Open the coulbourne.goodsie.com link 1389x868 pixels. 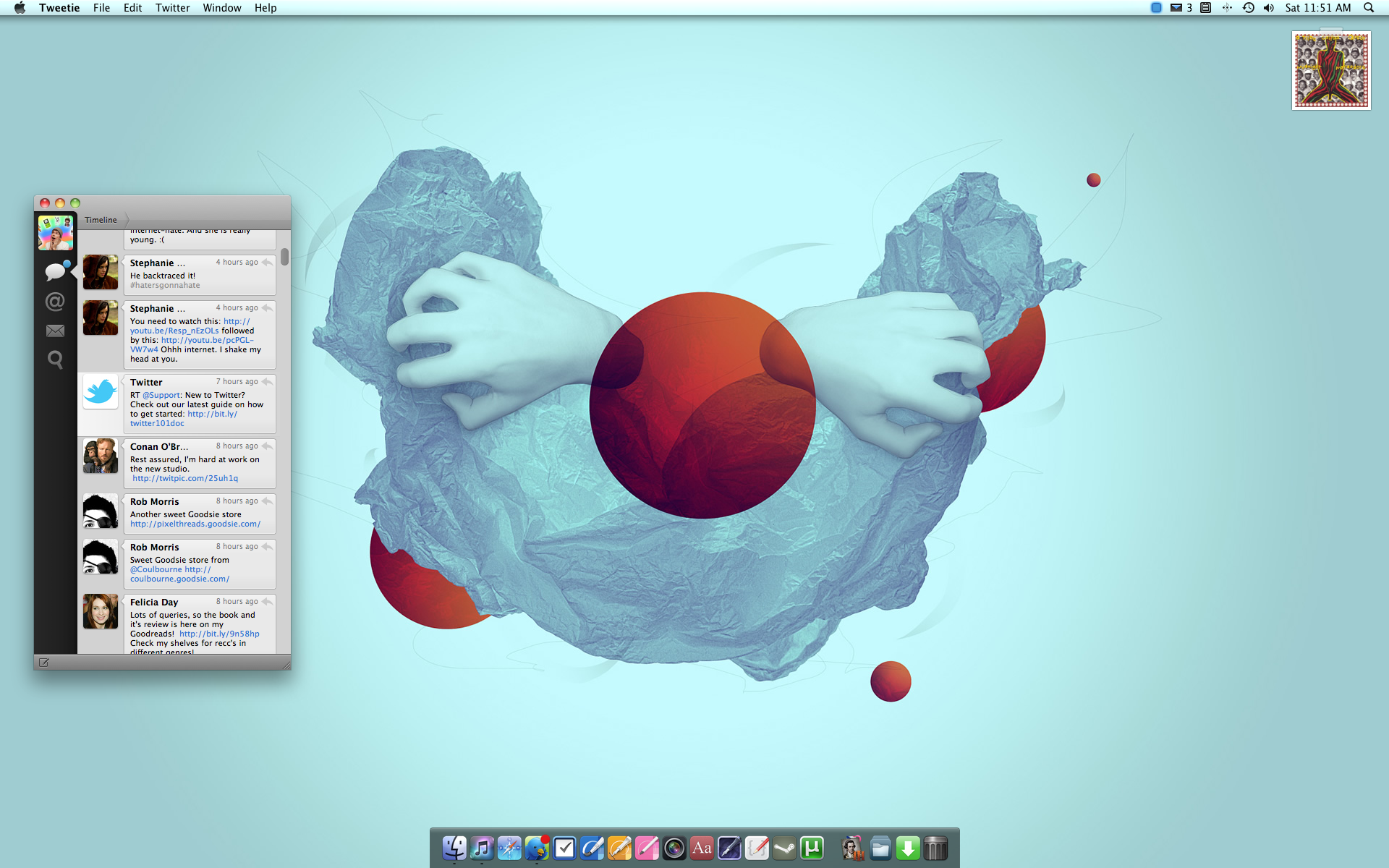click(179, 579)
